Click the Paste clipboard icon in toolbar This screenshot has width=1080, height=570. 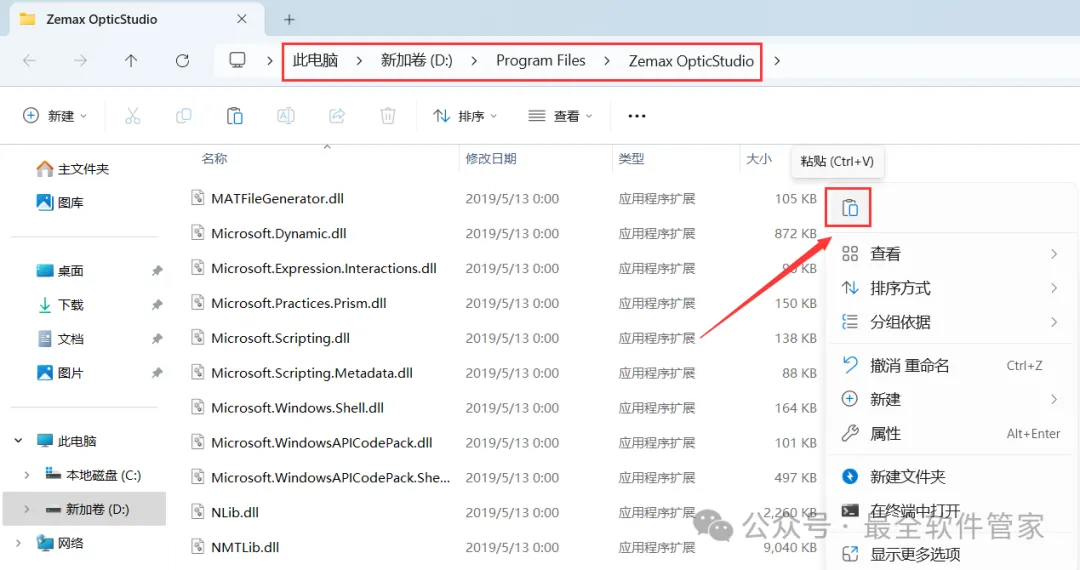(x=235, y=116)
